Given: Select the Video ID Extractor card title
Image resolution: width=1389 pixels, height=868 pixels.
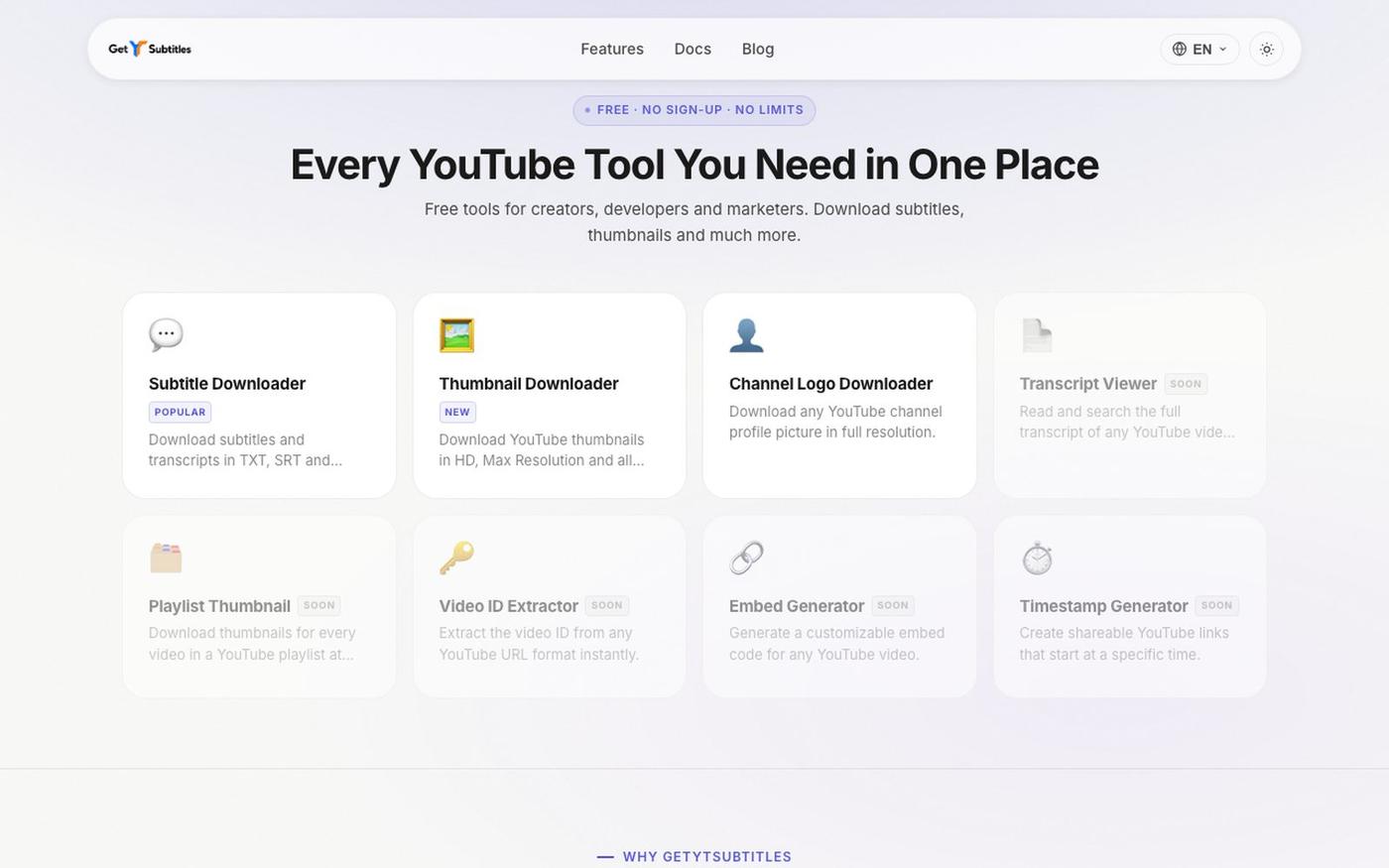Looking at the screenshot, I should pos(508,606).
